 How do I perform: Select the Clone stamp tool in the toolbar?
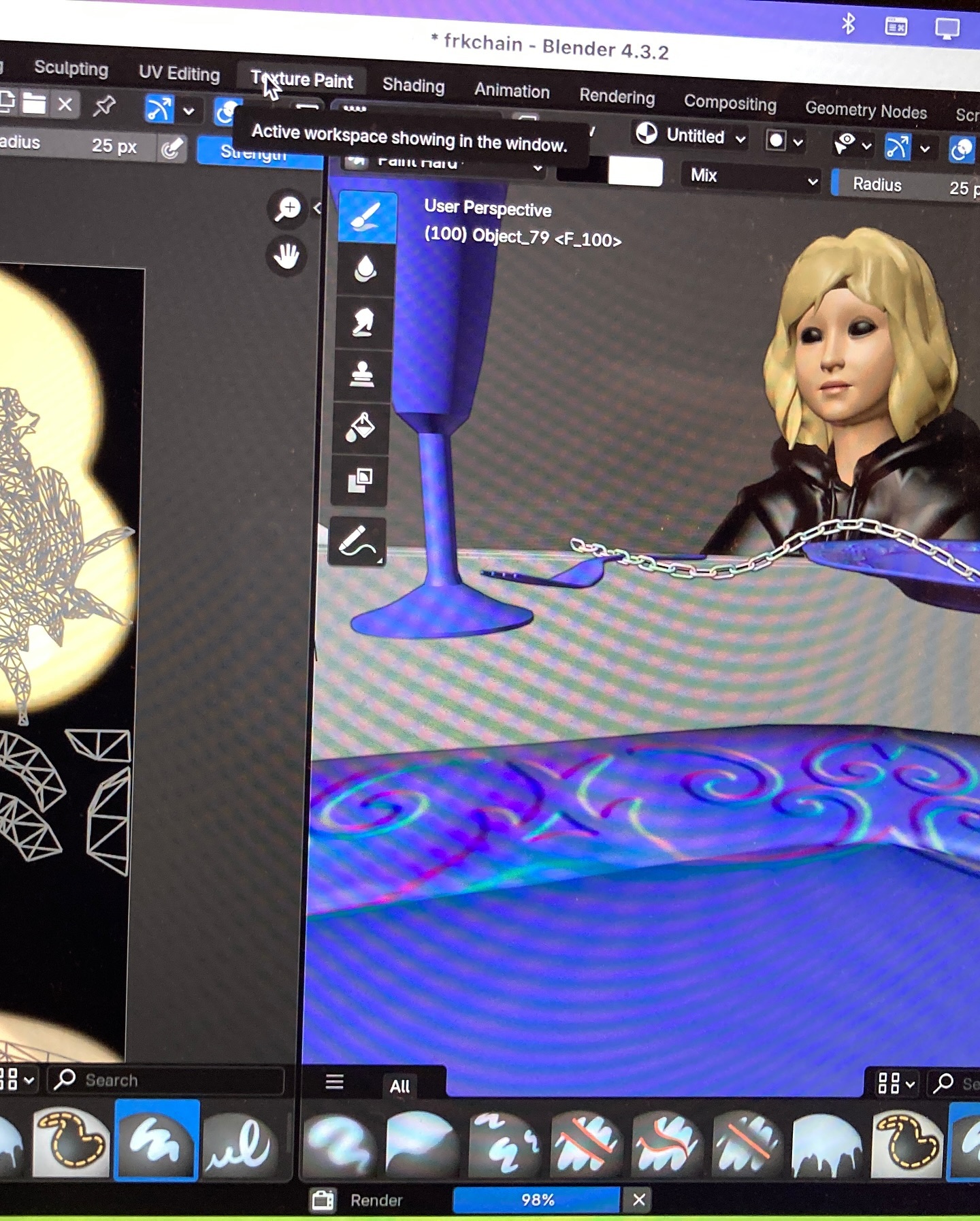[362, 375]
